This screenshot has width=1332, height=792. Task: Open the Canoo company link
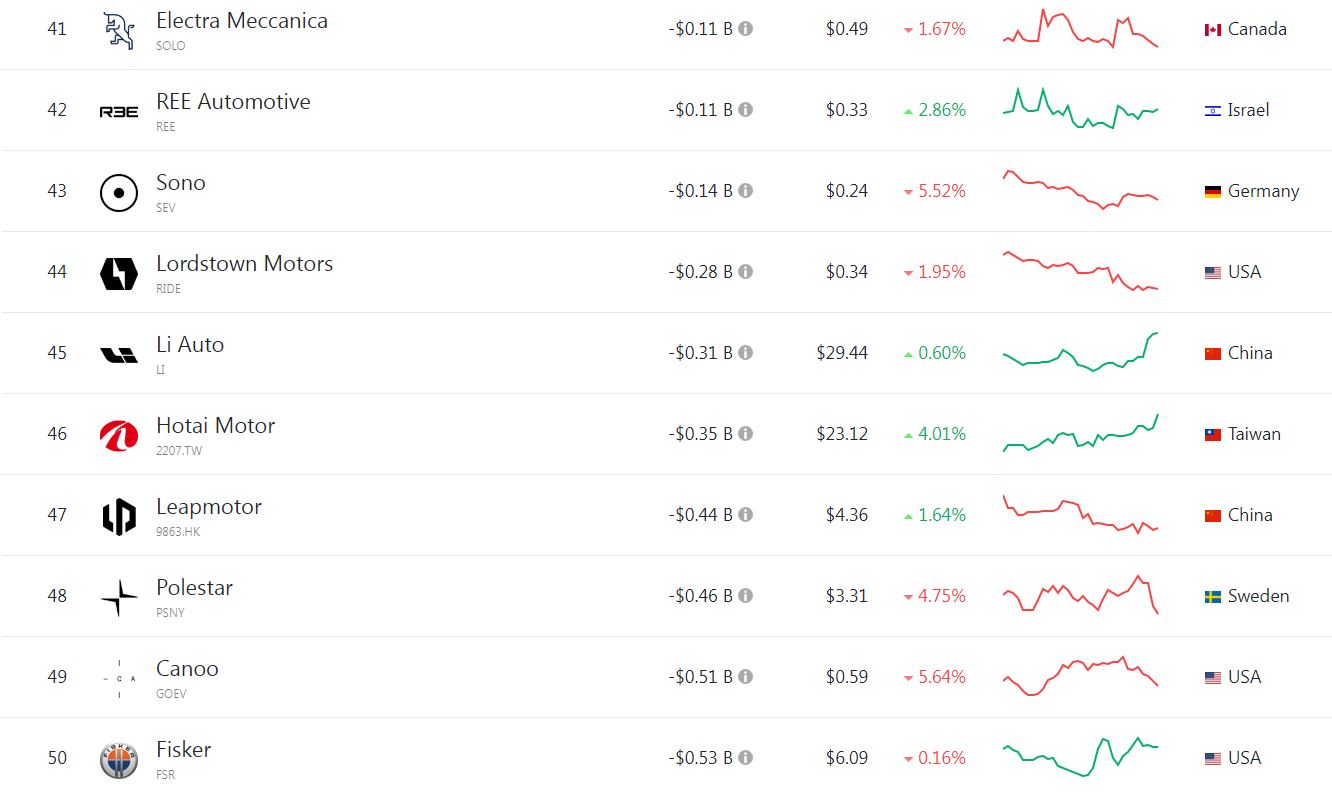[x=187, y=669]
